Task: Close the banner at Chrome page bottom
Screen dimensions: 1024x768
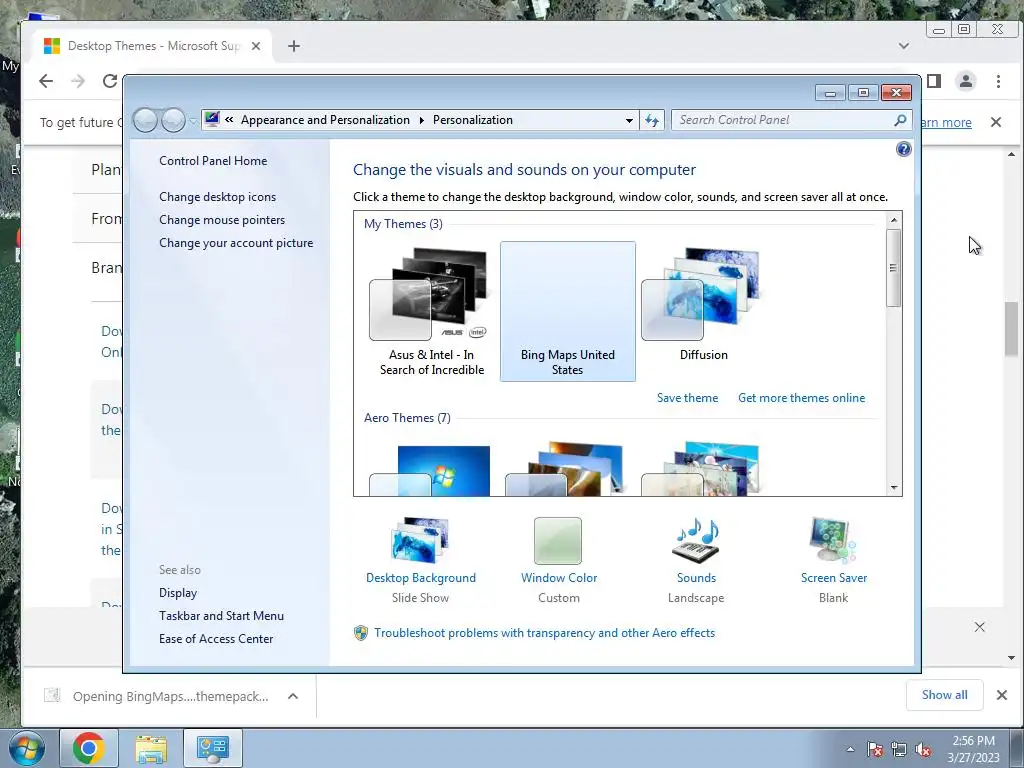Action: [x=980, y=627]
